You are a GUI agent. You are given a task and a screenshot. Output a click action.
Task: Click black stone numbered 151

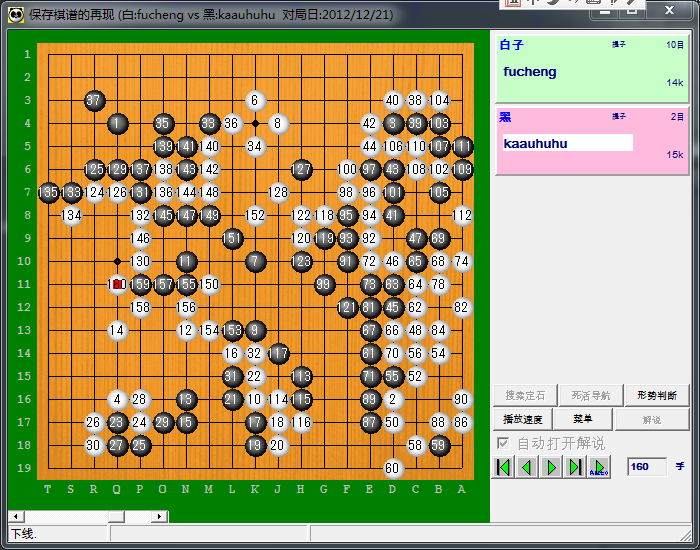[232, 238]
